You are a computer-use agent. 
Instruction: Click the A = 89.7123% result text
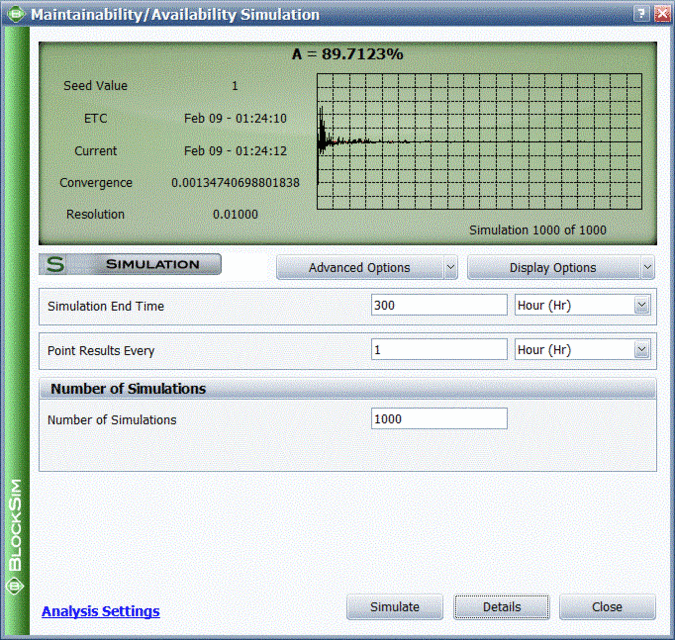point(348,54)
